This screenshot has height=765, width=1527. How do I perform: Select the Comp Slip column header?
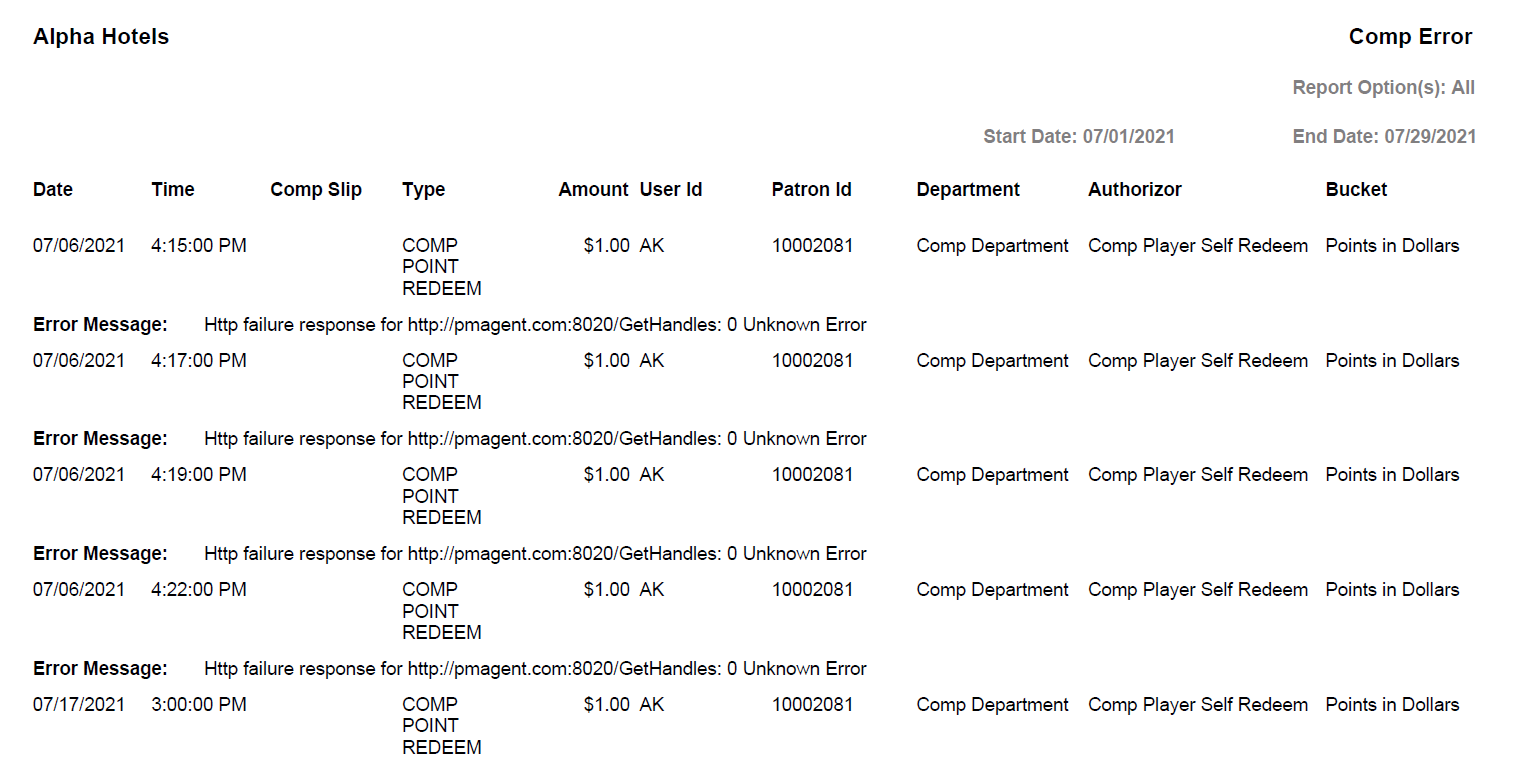tap(316, 190)
